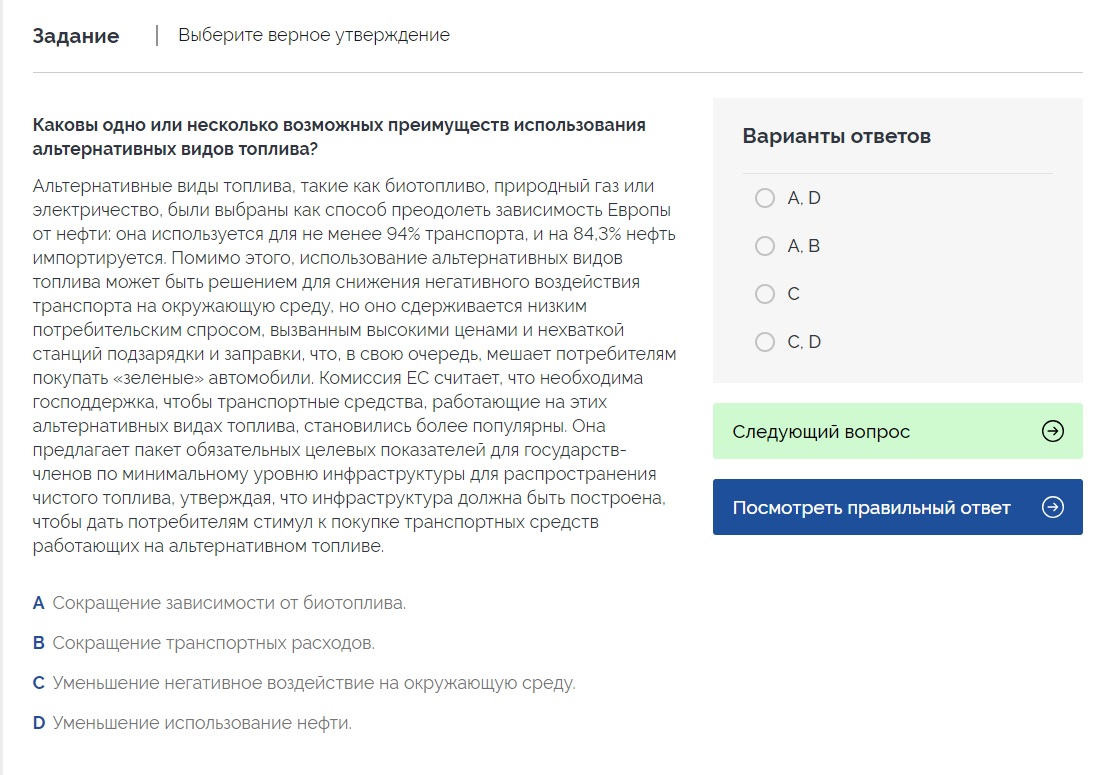Screen dimensions: 1111x775
Task: Click statement A Сокращение зависимости от биотоплива
Action: coord(229,603)
